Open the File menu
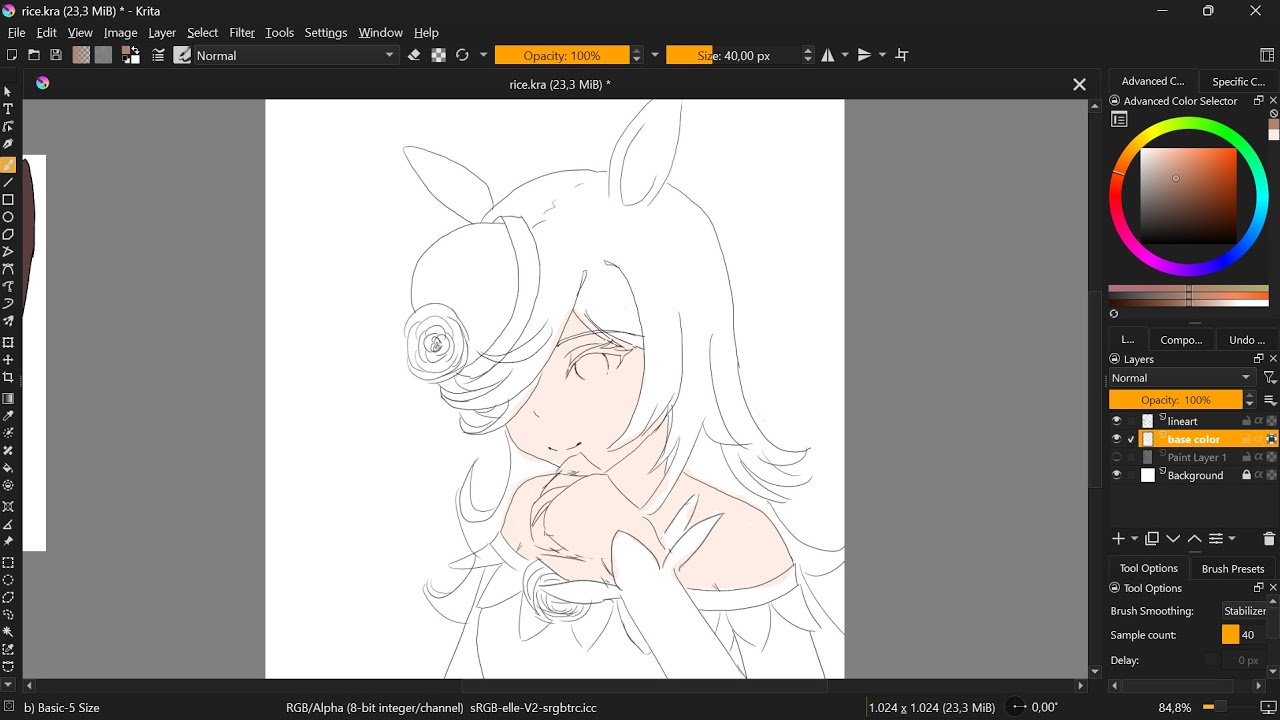The image size is (1280, 720). pyautogui.click(x=16, y=33)
